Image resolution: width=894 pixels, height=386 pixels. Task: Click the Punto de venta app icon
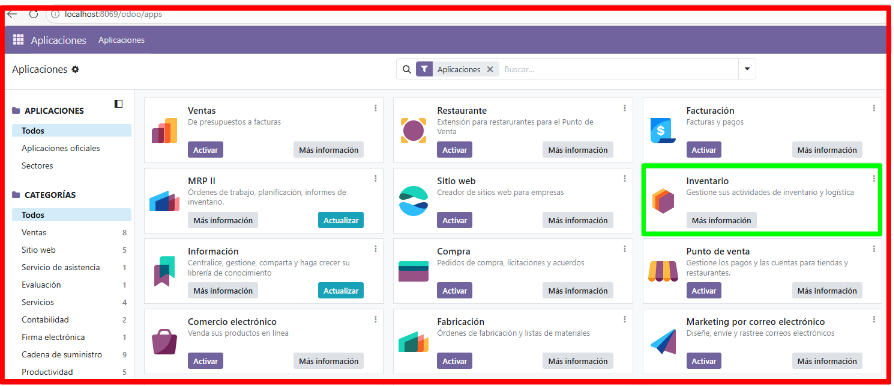[663, 271]
